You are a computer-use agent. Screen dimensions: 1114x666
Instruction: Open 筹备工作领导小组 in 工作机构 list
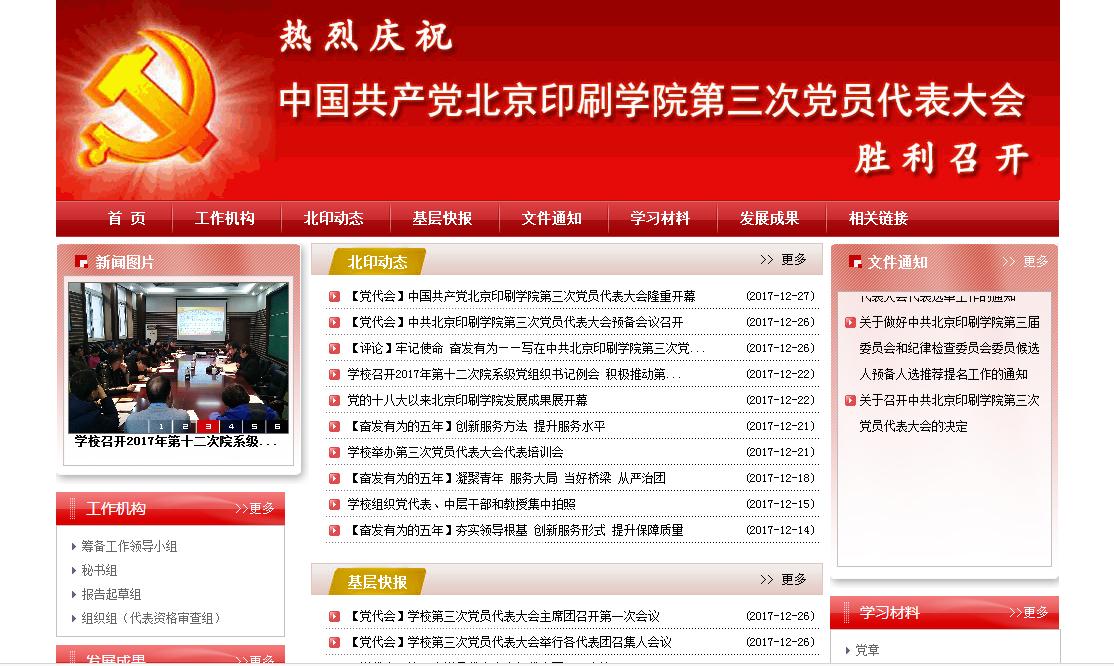129,546
